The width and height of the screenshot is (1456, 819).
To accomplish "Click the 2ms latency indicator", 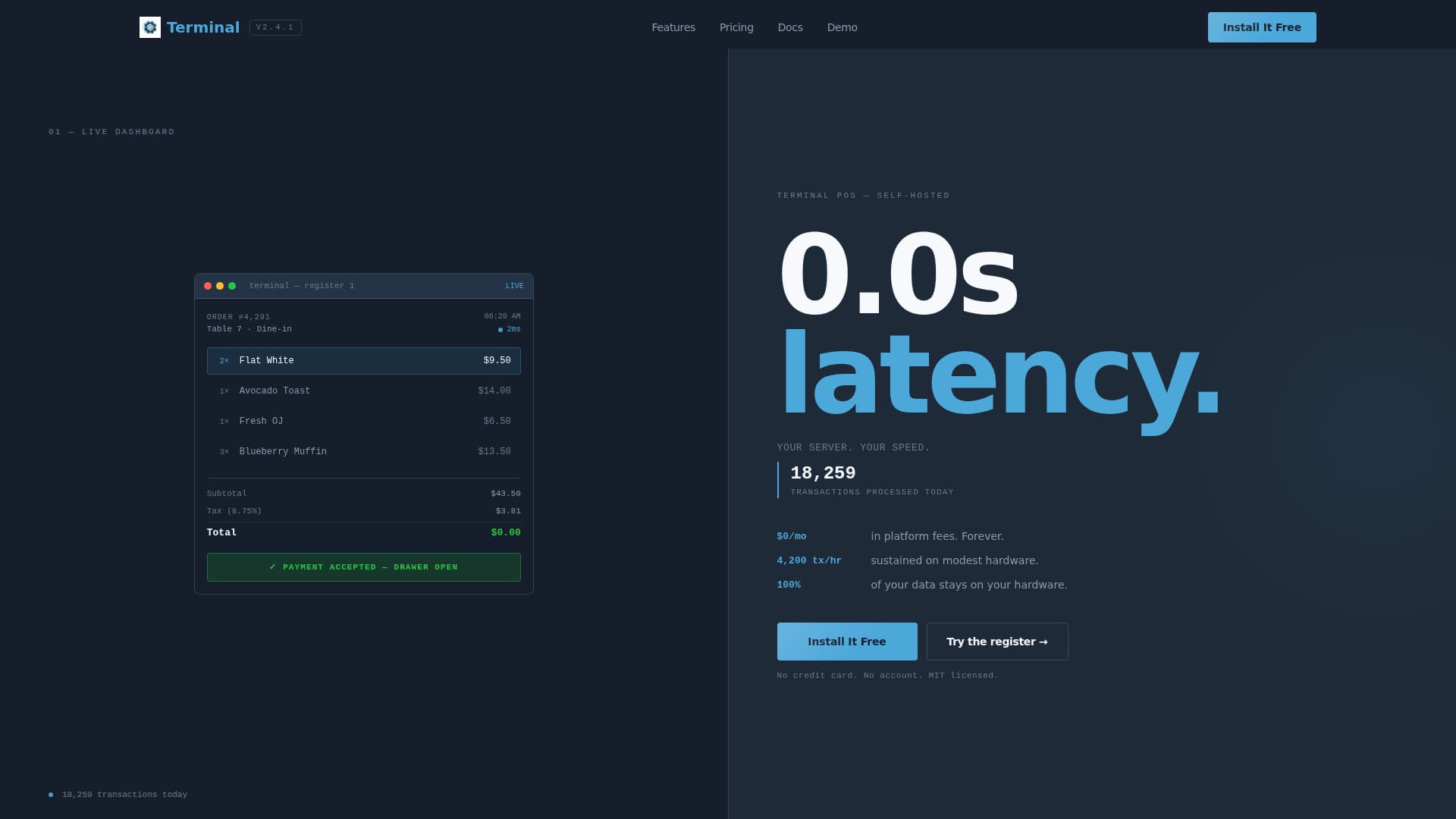I will [x=510, y=329].
